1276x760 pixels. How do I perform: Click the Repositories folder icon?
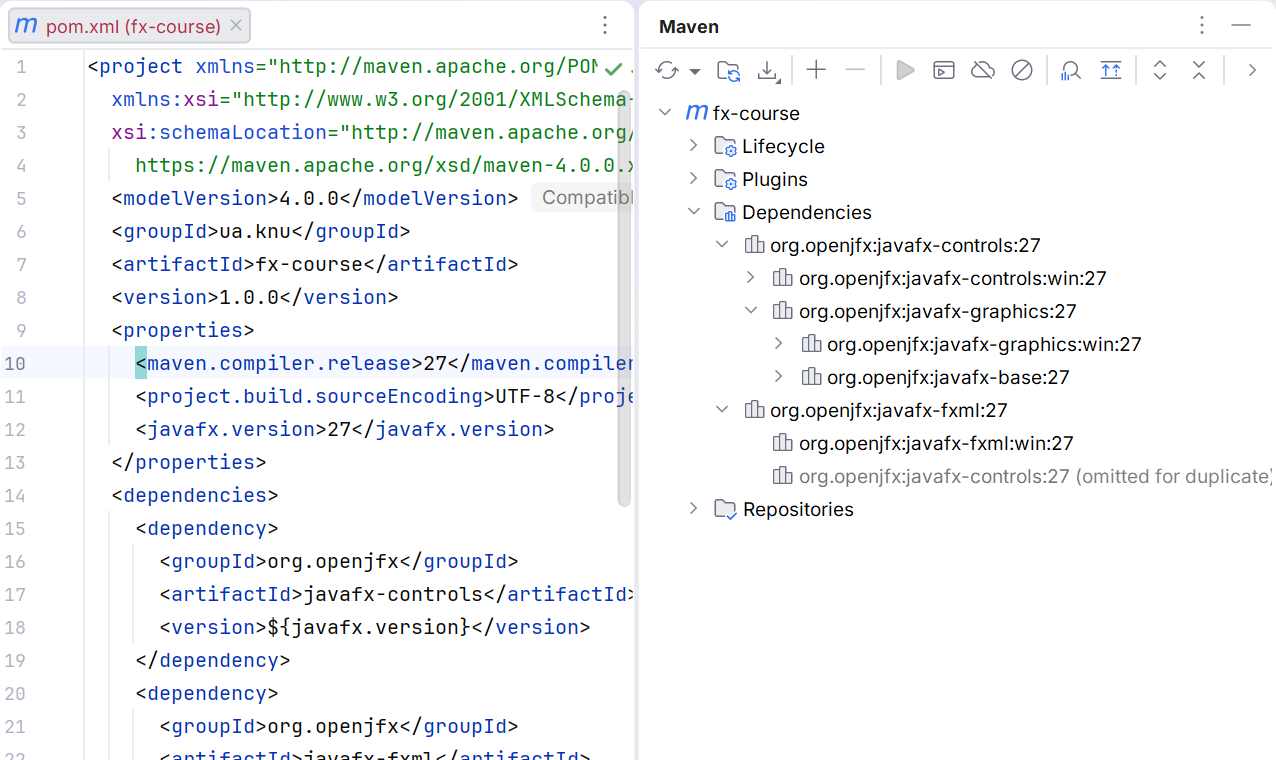(x=725, y=510)
